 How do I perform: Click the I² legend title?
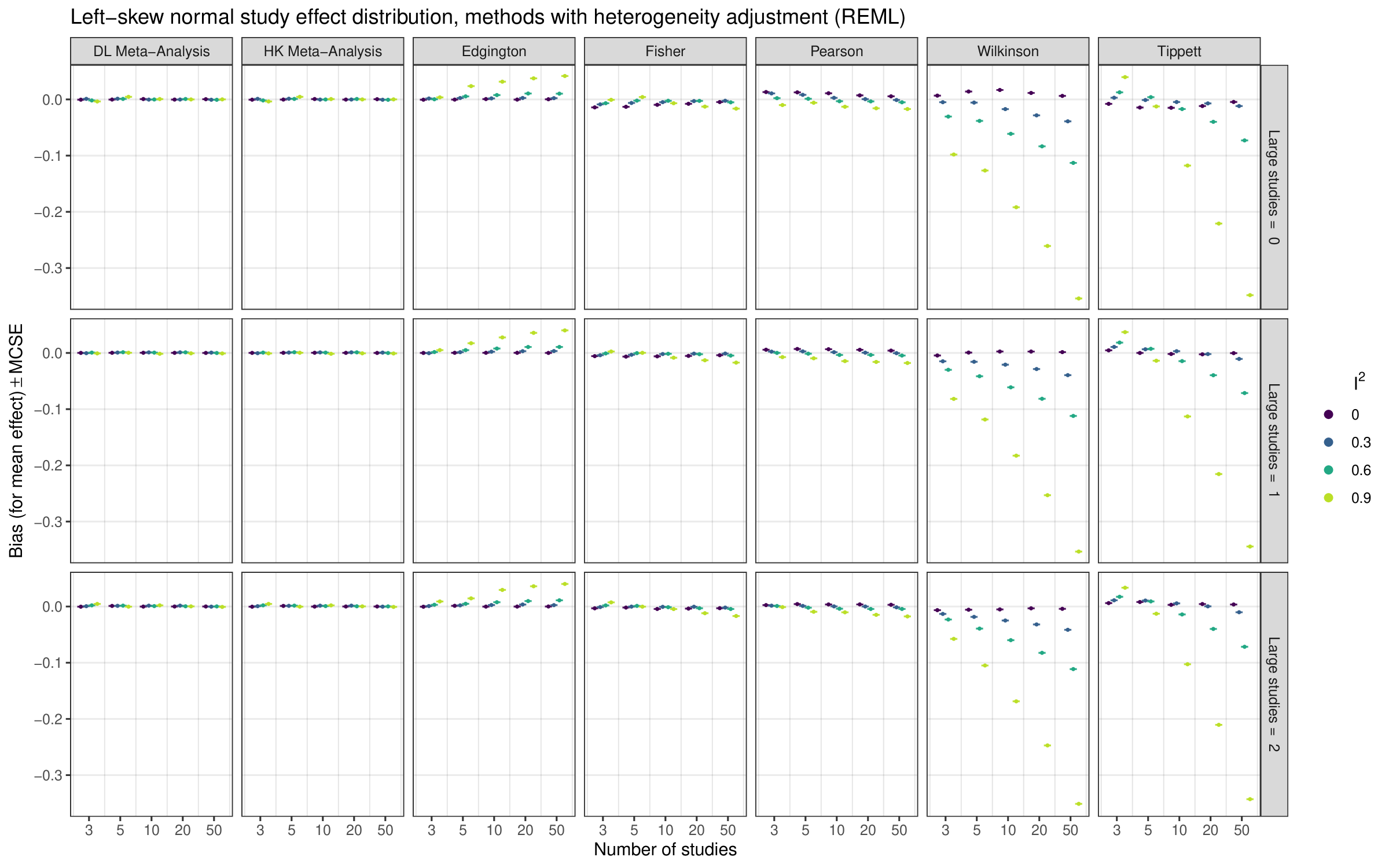(x=1359, y=382)
